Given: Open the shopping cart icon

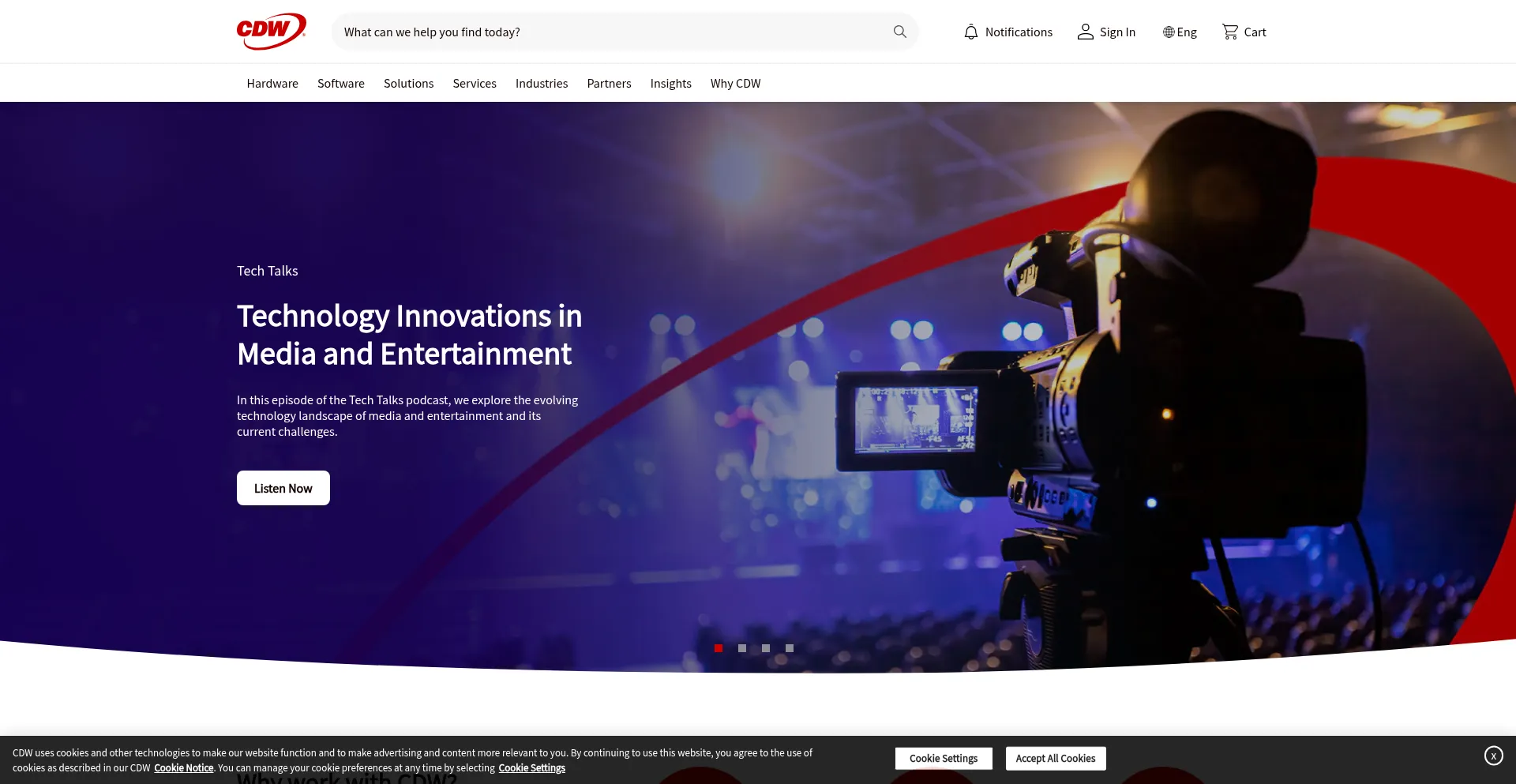Looking at the screenshot, I should pos(1230,32).
